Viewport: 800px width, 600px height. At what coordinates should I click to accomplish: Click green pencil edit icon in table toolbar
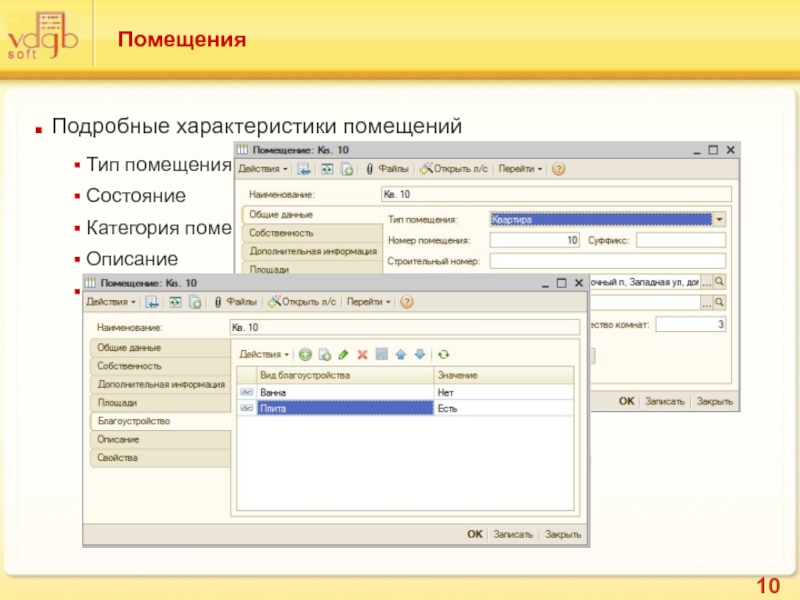point(343,354)
